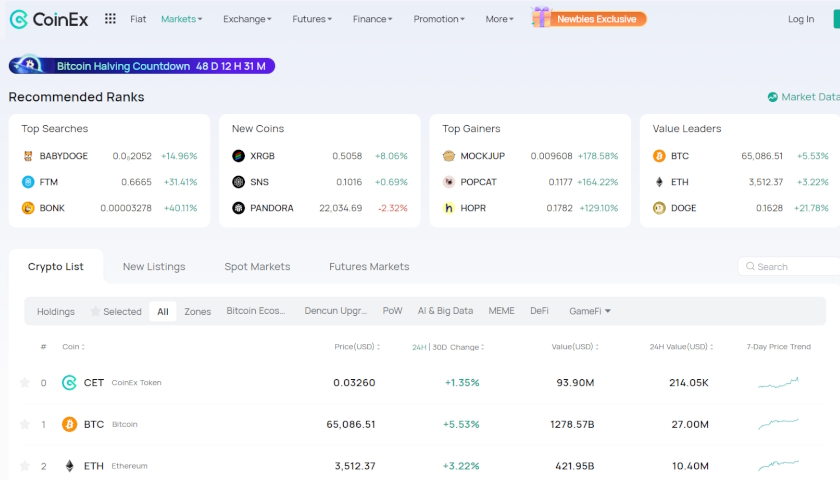Viewport: 840px width, 480px height.
Task: Switch change column to 24H
Action: click(x=419, y=347)
